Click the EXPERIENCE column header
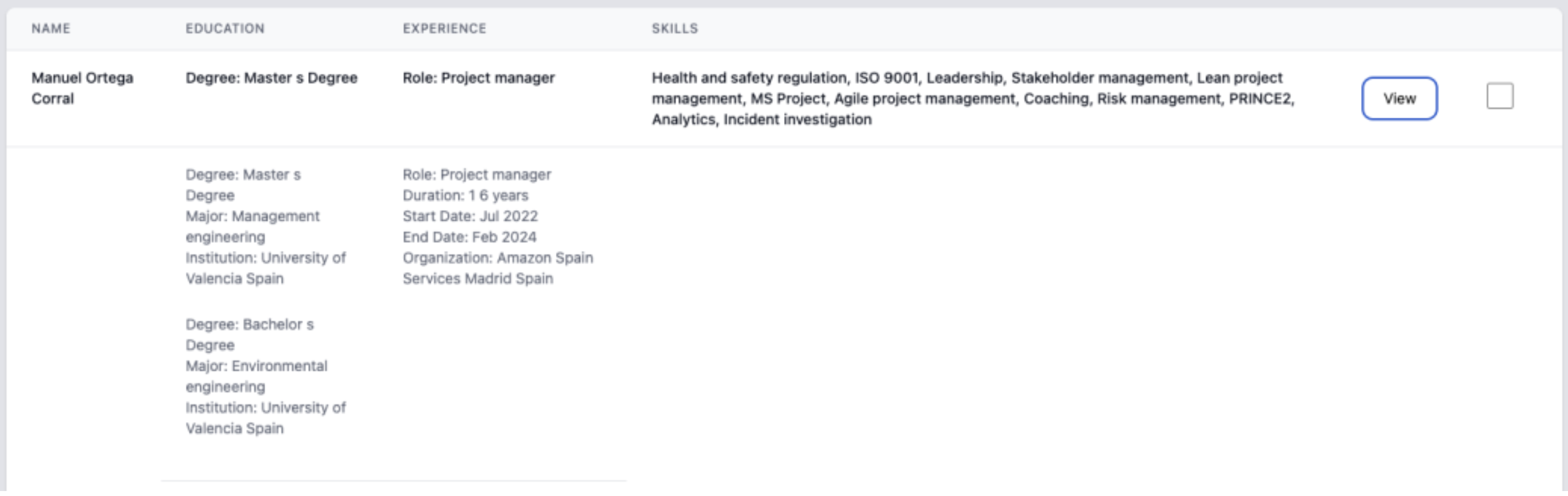This screenshot has height=496, width=1568. tap(444, 29)
